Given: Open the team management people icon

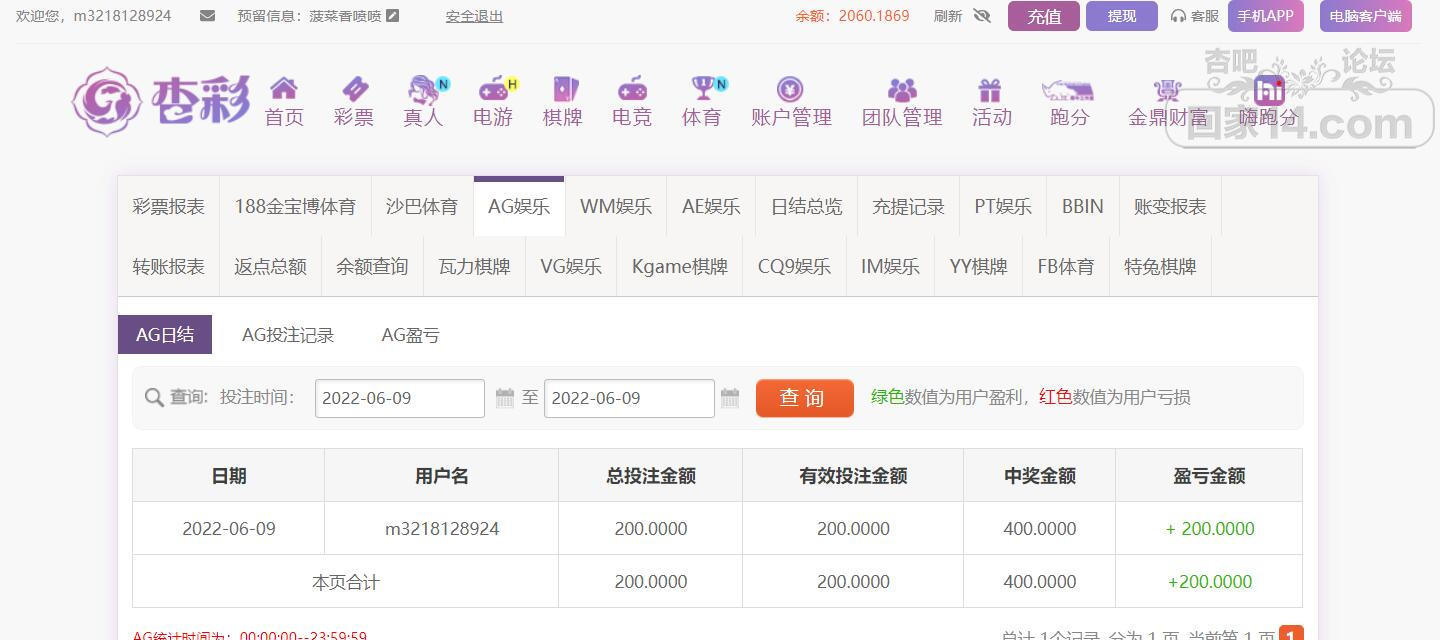Looking at the screenshot, I should 901,89.
